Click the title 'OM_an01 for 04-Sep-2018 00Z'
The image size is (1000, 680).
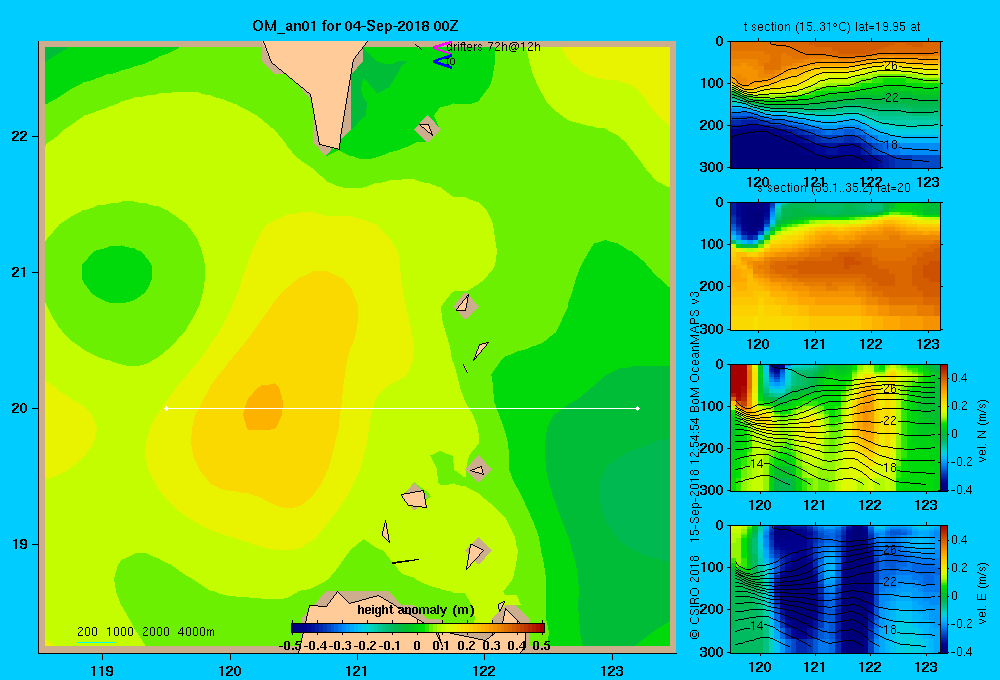[355, 26]
